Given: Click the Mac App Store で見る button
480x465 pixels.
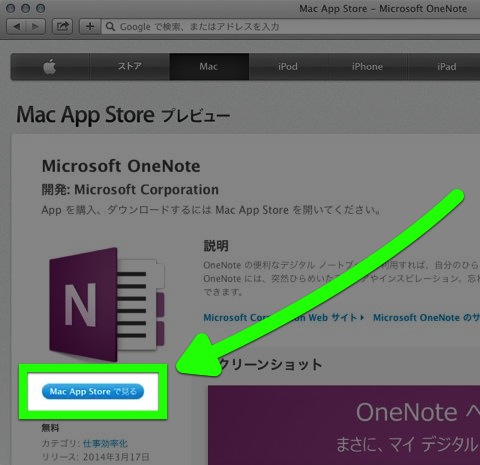Looking at the screenshot, I should (x=93, y=391).
